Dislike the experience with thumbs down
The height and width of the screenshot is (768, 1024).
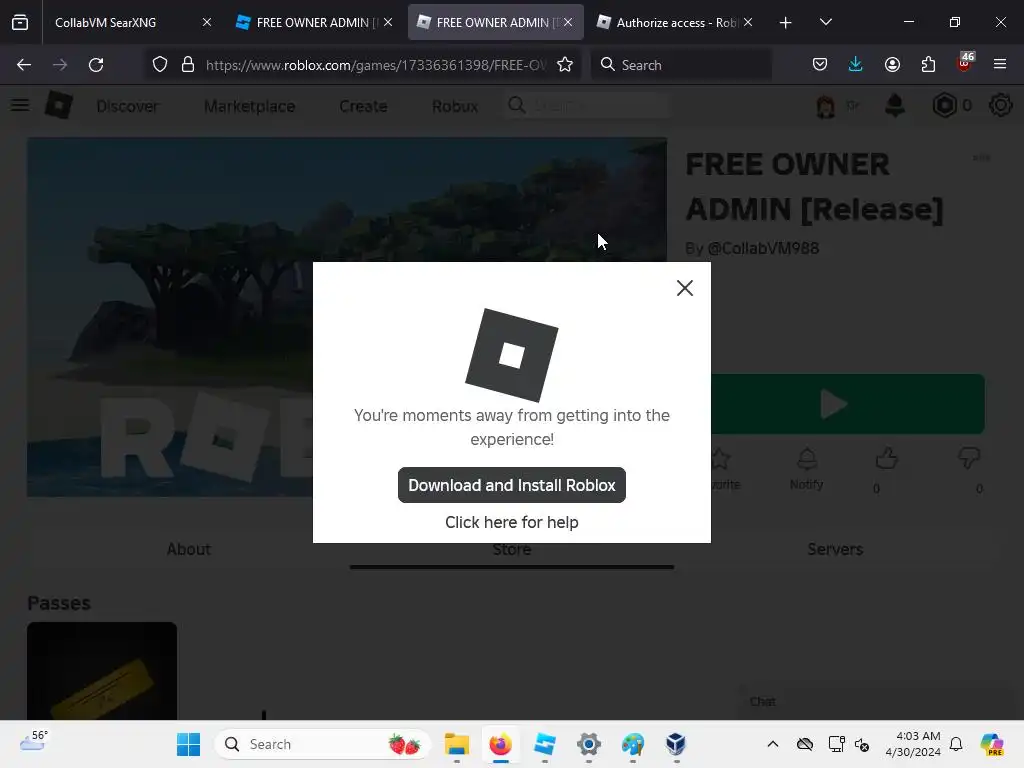click(x=969, y=458)
